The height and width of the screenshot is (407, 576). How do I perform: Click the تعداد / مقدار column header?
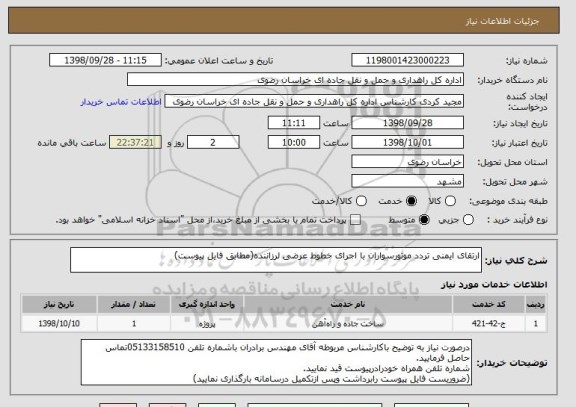pos(134,304)
